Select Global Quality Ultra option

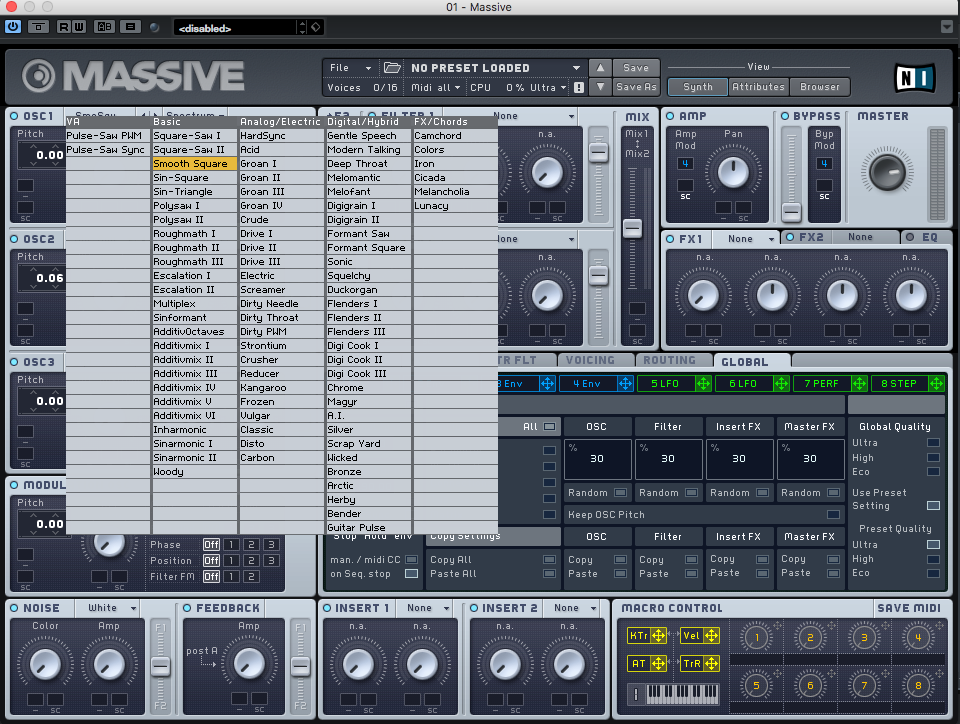[x=934, y=442]
